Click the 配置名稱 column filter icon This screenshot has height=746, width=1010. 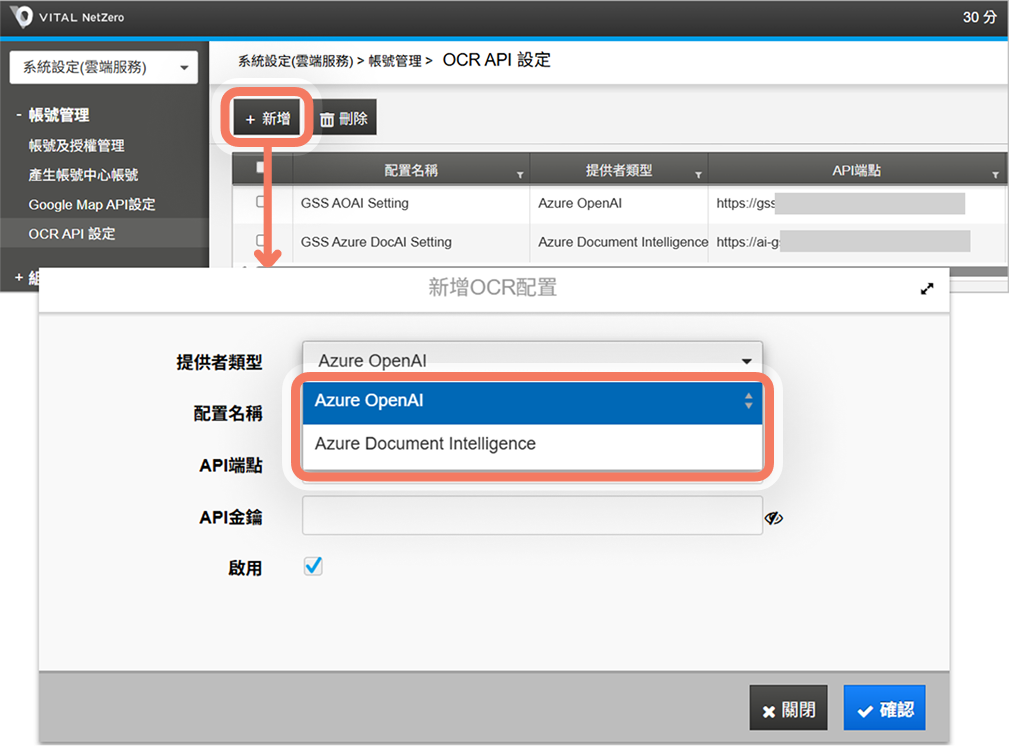click(519, 175)
